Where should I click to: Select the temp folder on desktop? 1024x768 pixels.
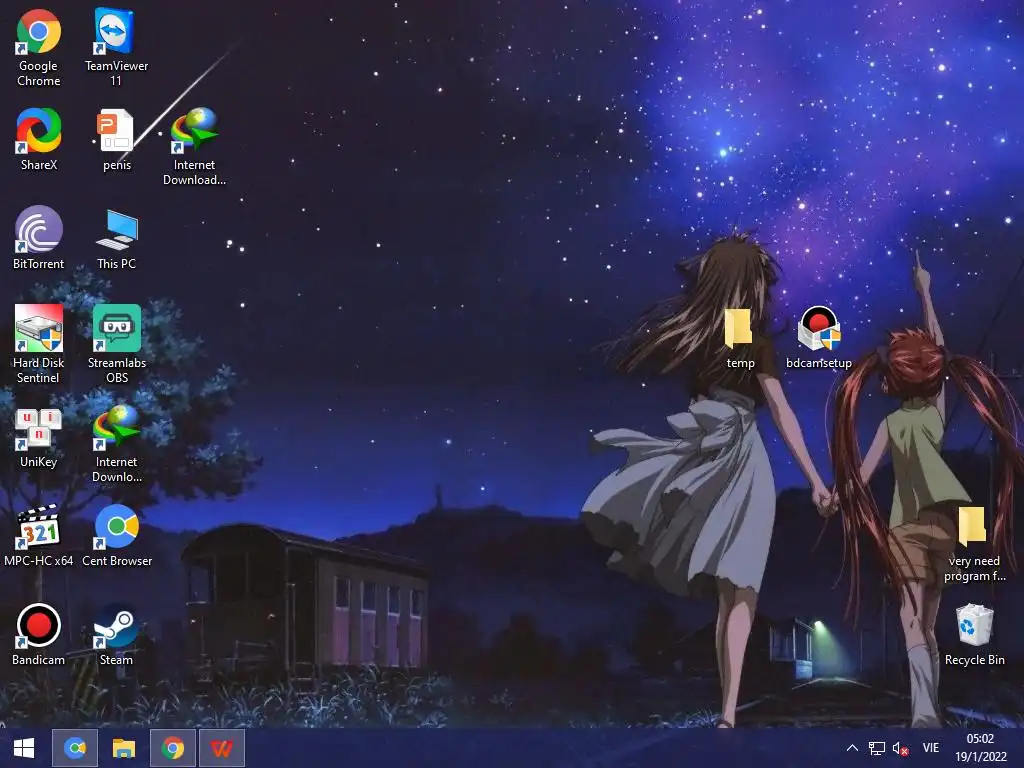pyautogui.click(x=740, y=338)
